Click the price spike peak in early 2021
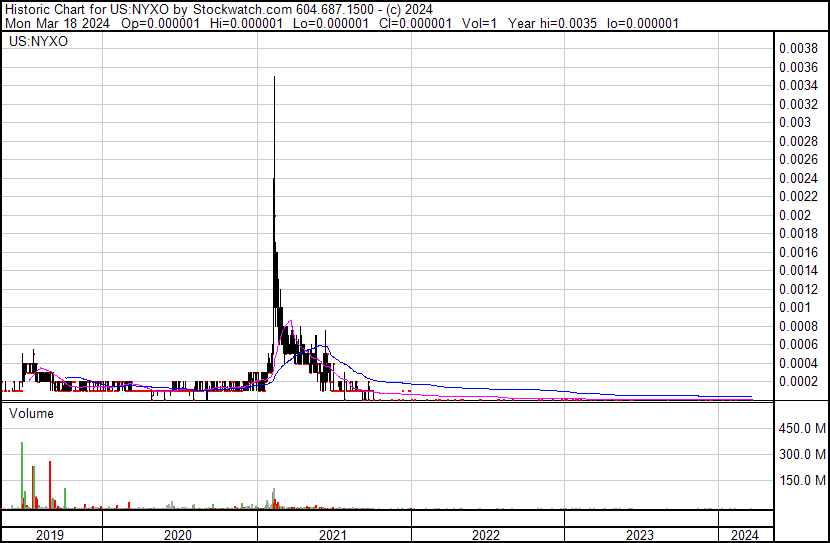830x543 pixels. 274,77
